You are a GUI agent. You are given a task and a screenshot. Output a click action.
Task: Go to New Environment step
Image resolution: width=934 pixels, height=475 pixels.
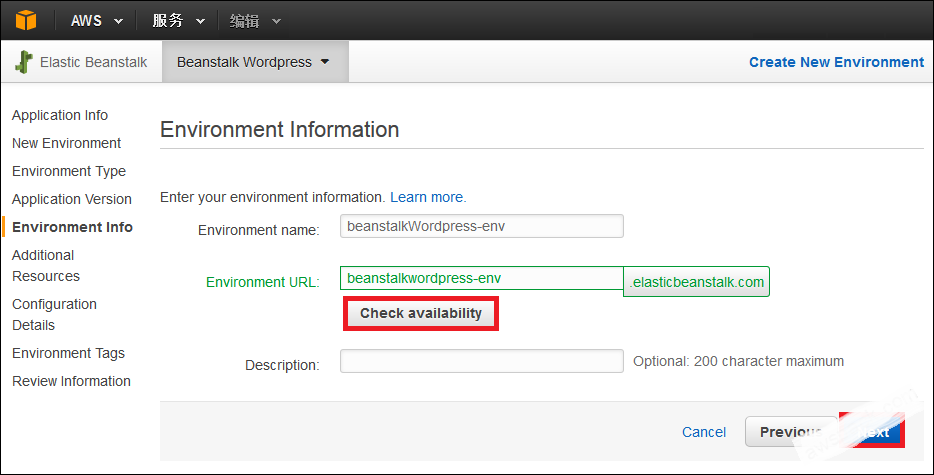click(x=66, y=143)
